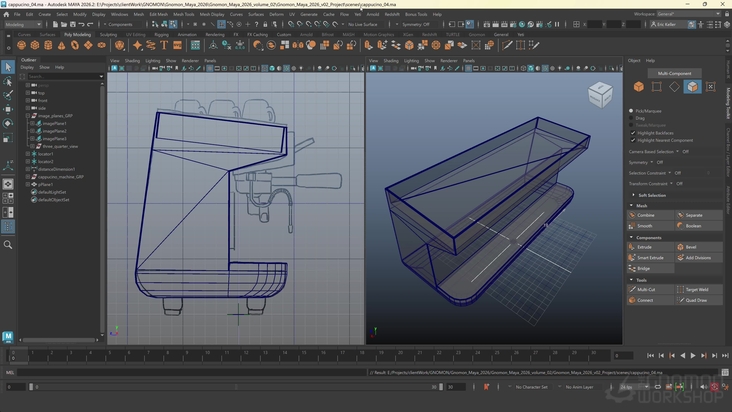The width and height of the screenshot is (732, 412).
Task: Click the Outliner search field
Action: [x=65, y=76]
